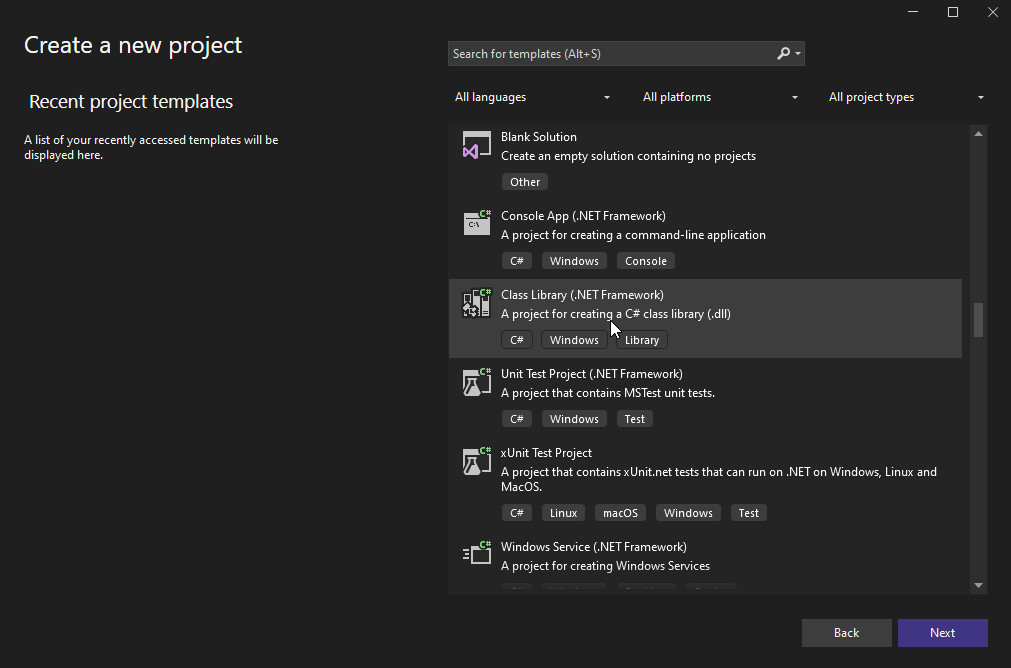This screenshot has height=668, width=1011.
Task: Click the Windows Service template icon
Action: click(476, 553)
